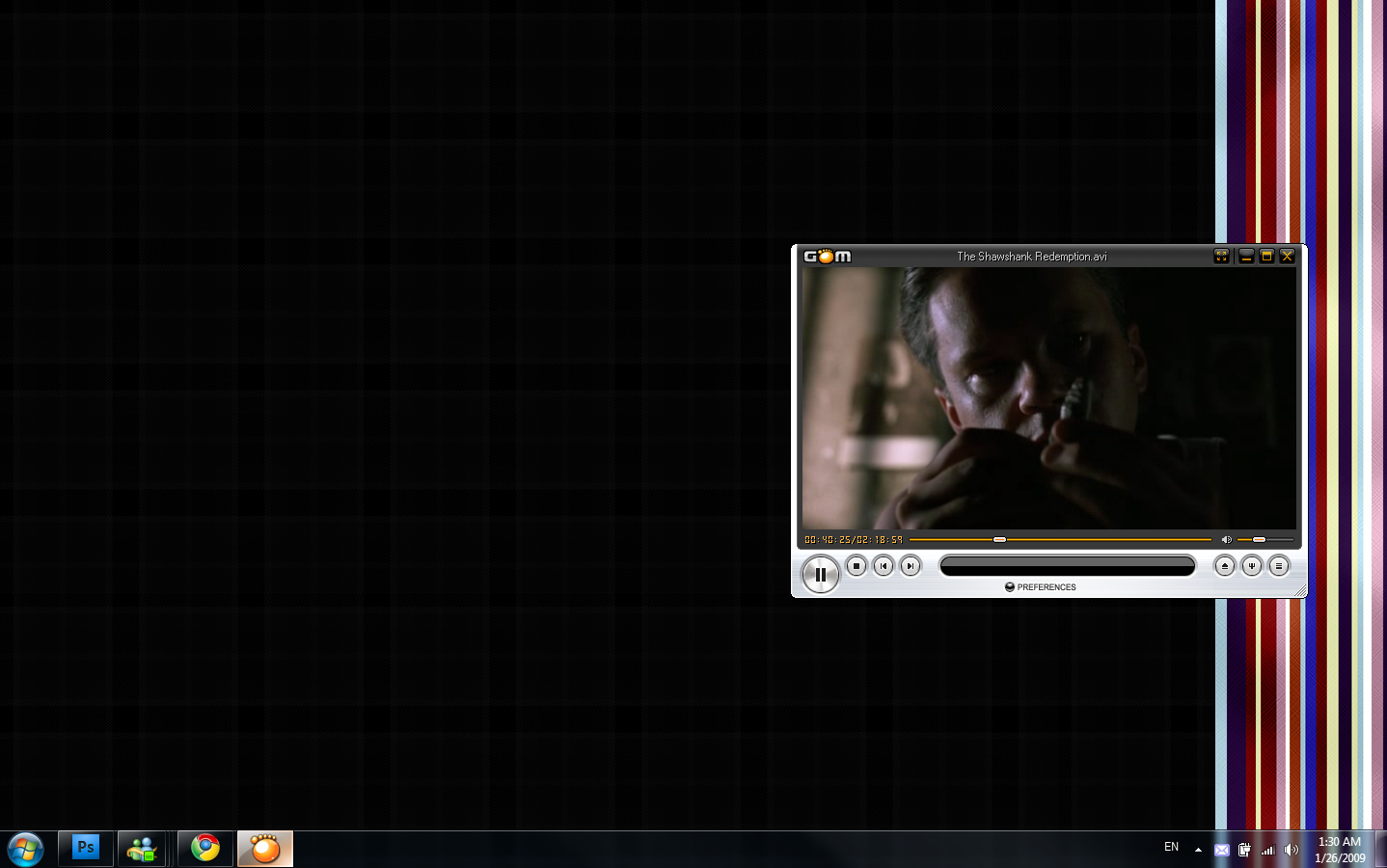Click the black info display bar
Screen dimensions: 1387x868
point(1068,566)
